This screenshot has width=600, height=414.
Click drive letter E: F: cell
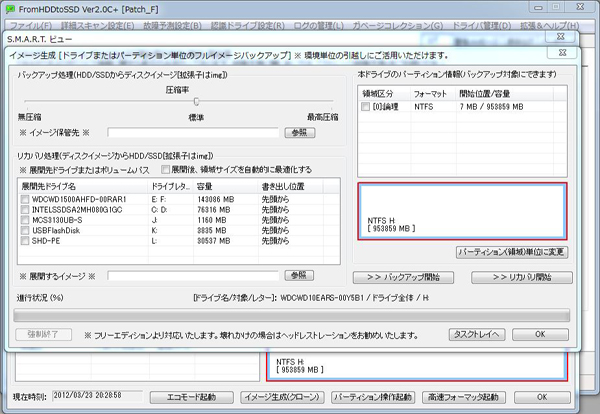click(x=159, y=199)
